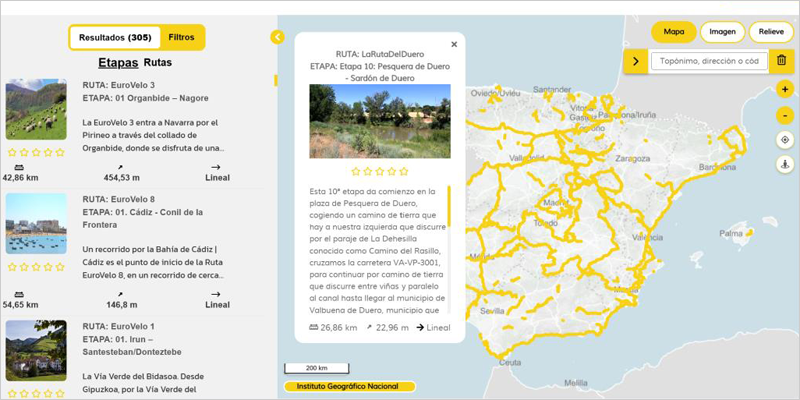Click 'RUTA: EuroVelo 8' heading
The height and width of the screenshot is (400, 800).
[118, 199]
